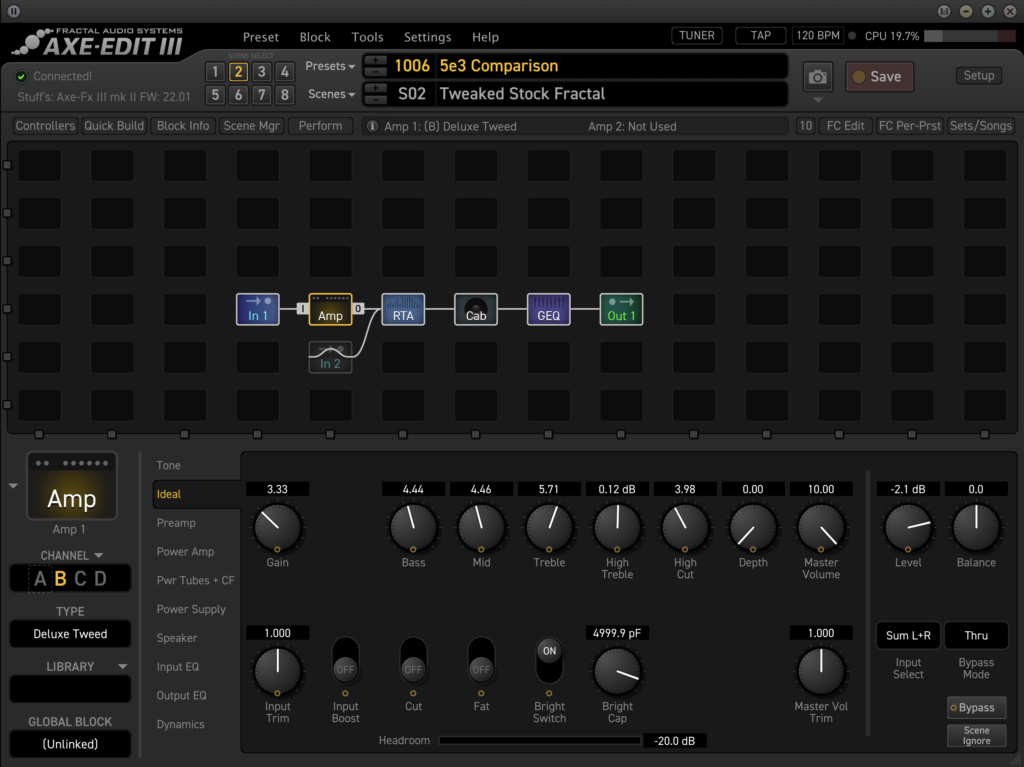Click the TUNER button
Screen dimensions: 1024x767
697,36
